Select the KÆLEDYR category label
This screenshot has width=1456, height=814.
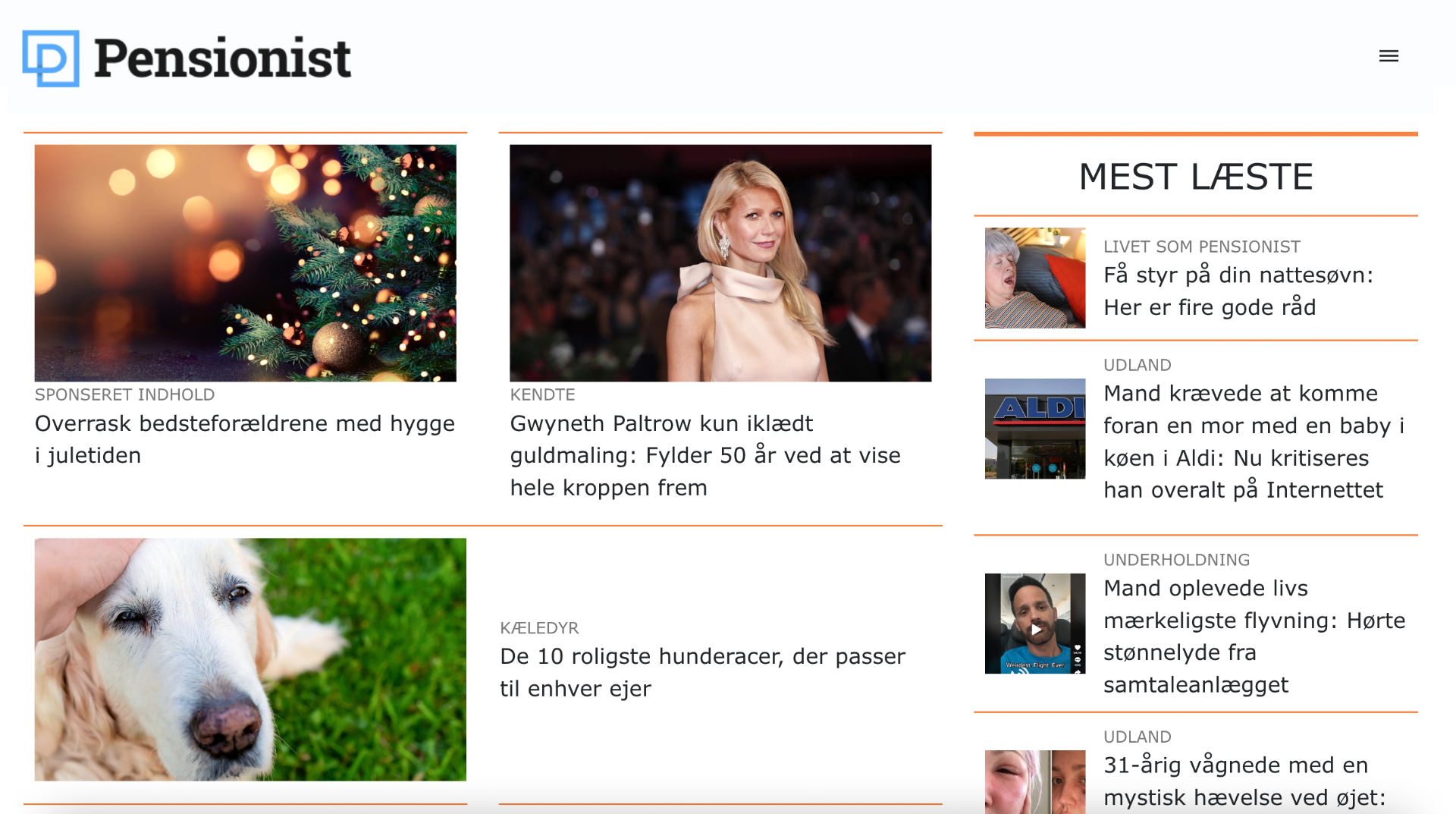point(539,628)
